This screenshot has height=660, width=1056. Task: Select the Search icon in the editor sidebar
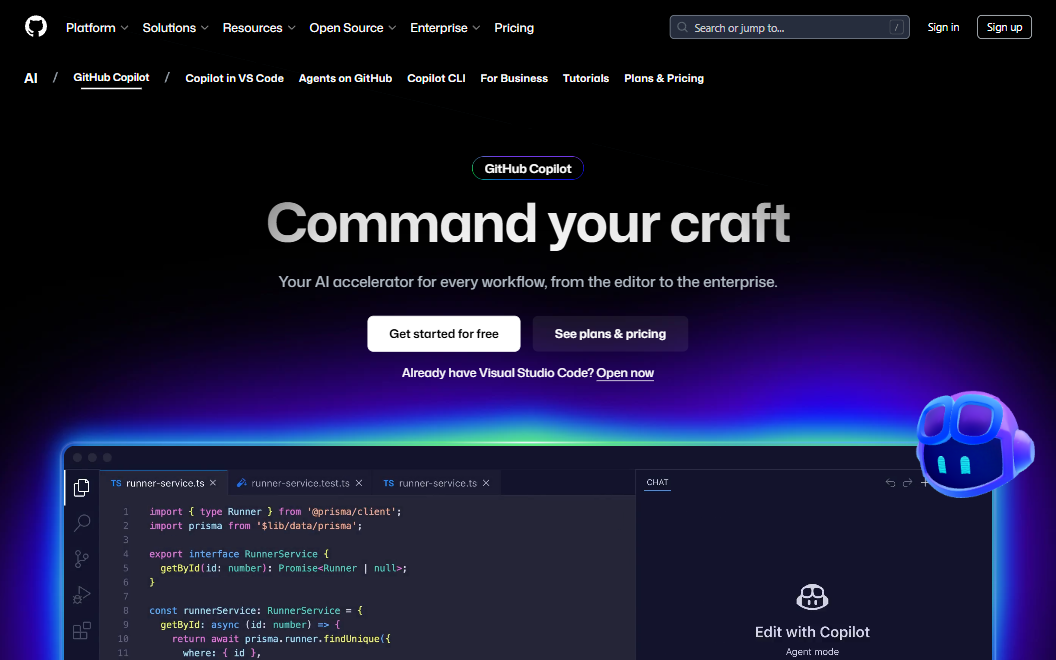click(x=82, y=523)
